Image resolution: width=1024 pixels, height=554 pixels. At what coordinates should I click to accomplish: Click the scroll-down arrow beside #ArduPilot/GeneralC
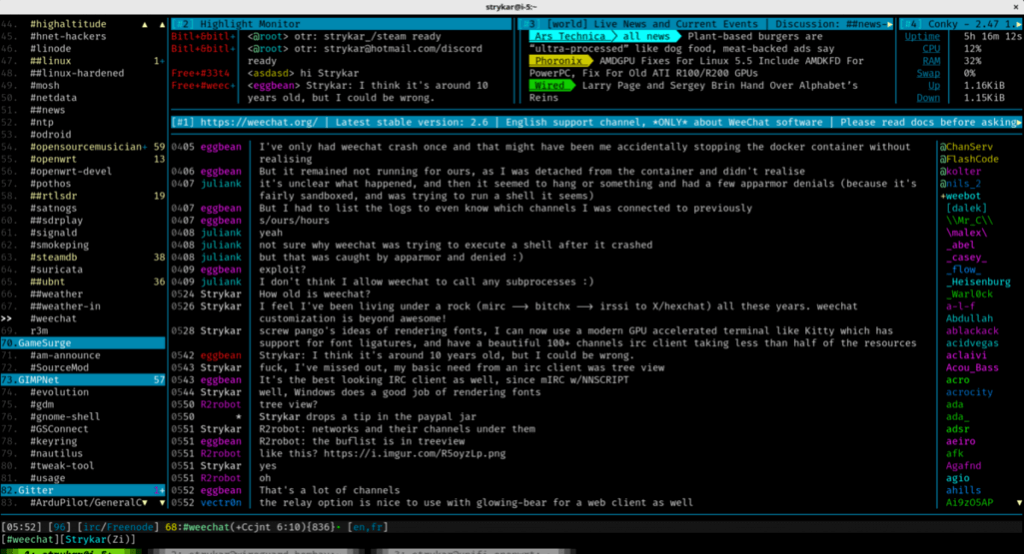tap(161, 503)
